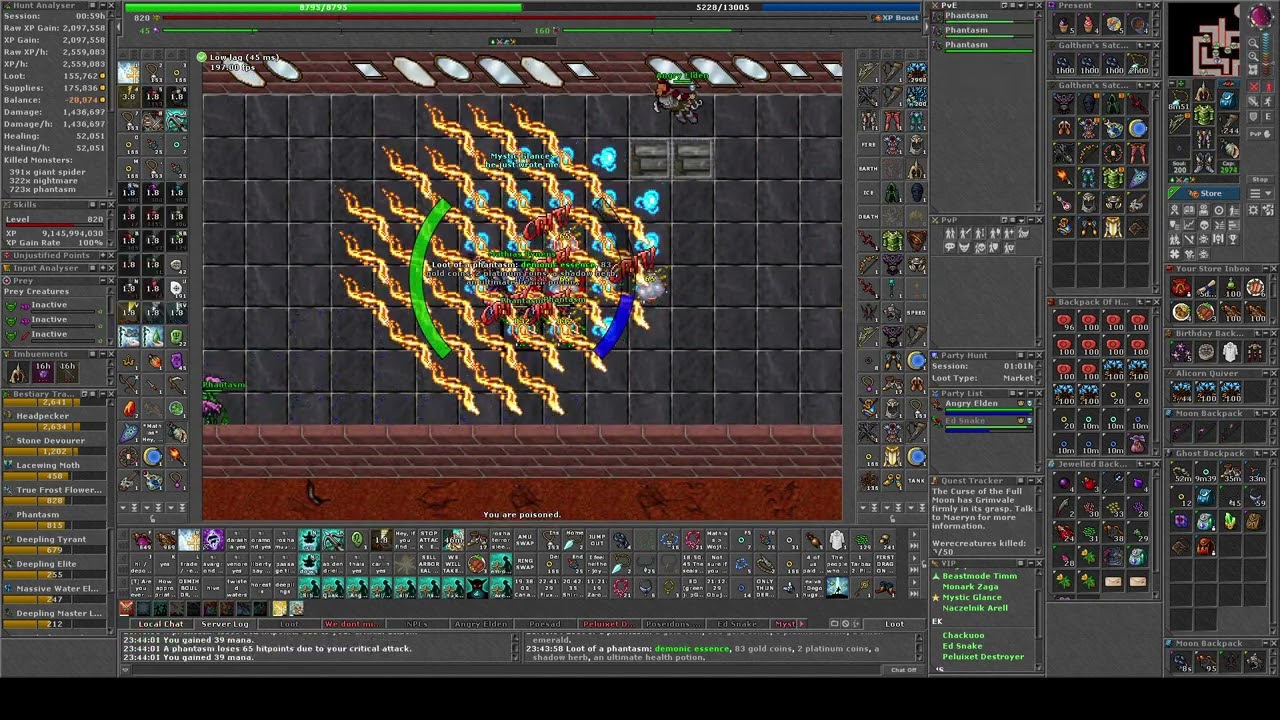This screenshot has width=1280, height=720.
Task: Select the FIRE preset action button
Action: pyautogui.click(x=868, y=144)
